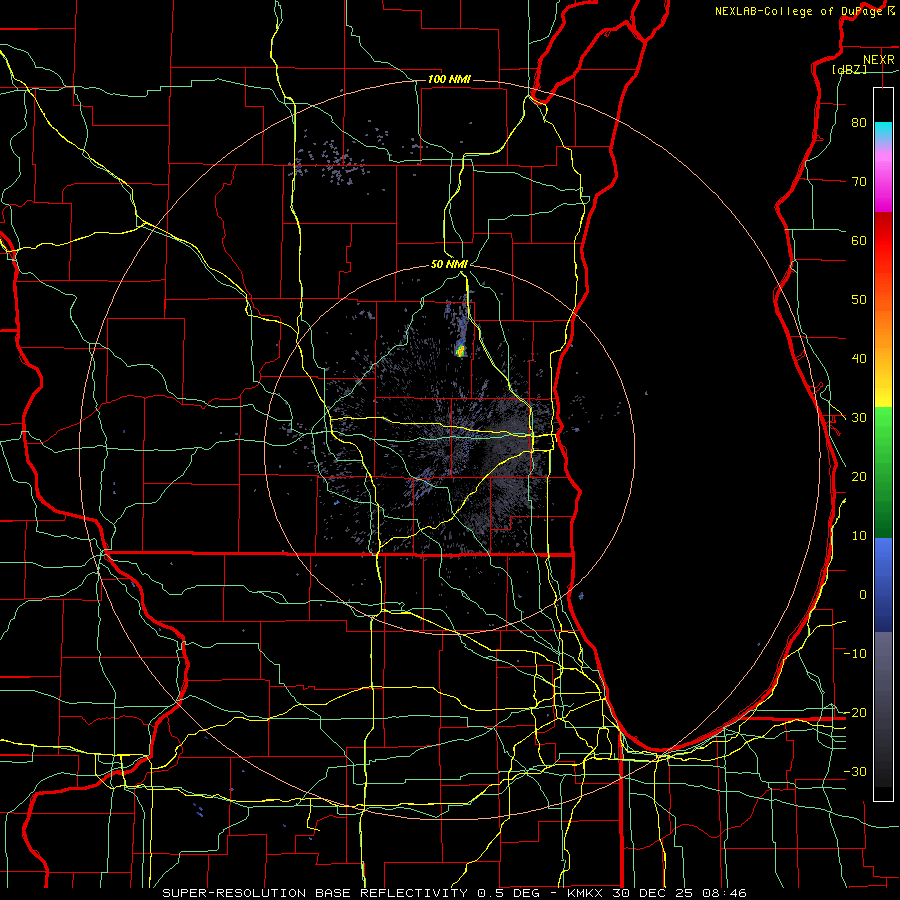The width and height of the screenshot is (900, 900).
Task: Pick the cyan segment of the color bar
Action: point(883,131)
